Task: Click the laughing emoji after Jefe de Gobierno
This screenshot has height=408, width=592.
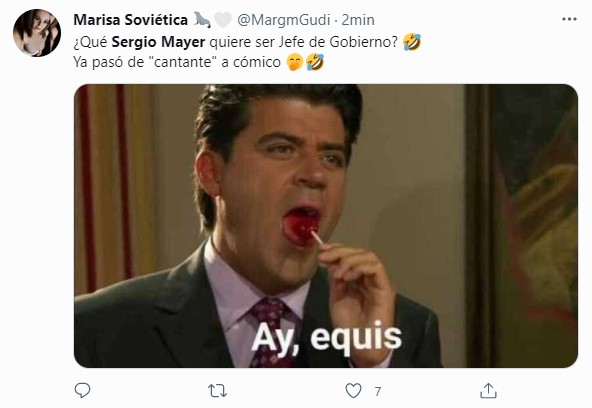Action: coord(412,42)
